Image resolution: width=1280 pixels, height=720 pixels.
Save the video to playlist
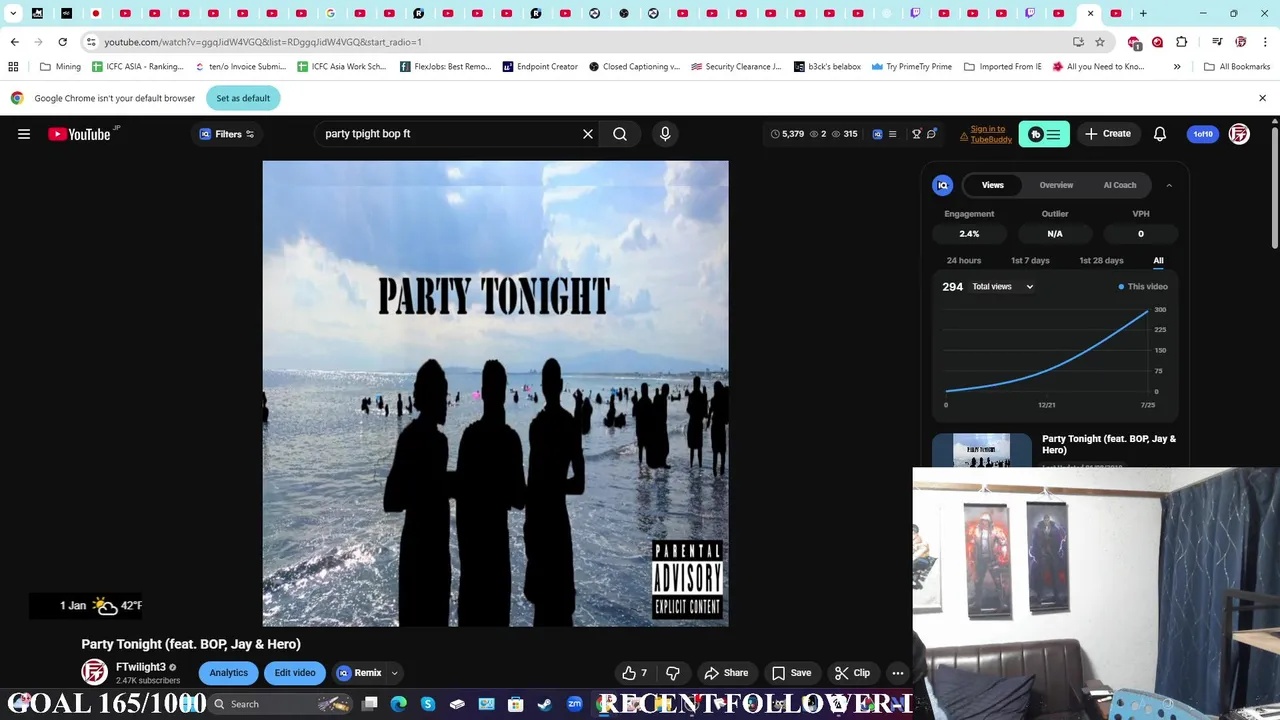click(x=791, y=673)
